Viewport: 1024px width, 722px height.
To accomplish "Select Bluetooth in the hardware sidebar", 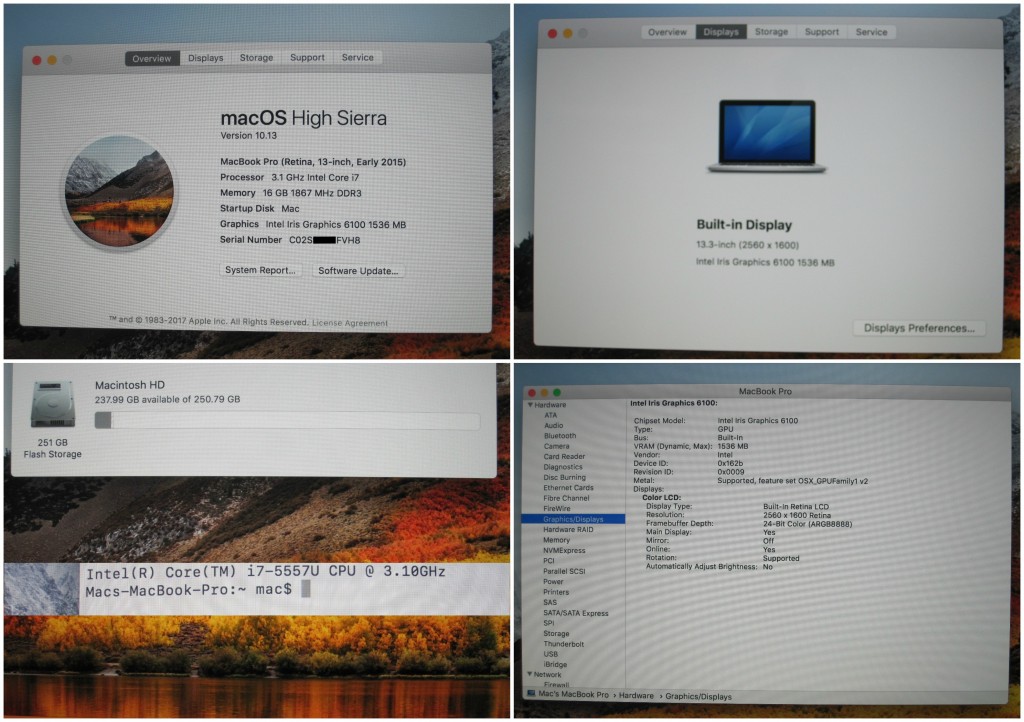I will (560, 436).
